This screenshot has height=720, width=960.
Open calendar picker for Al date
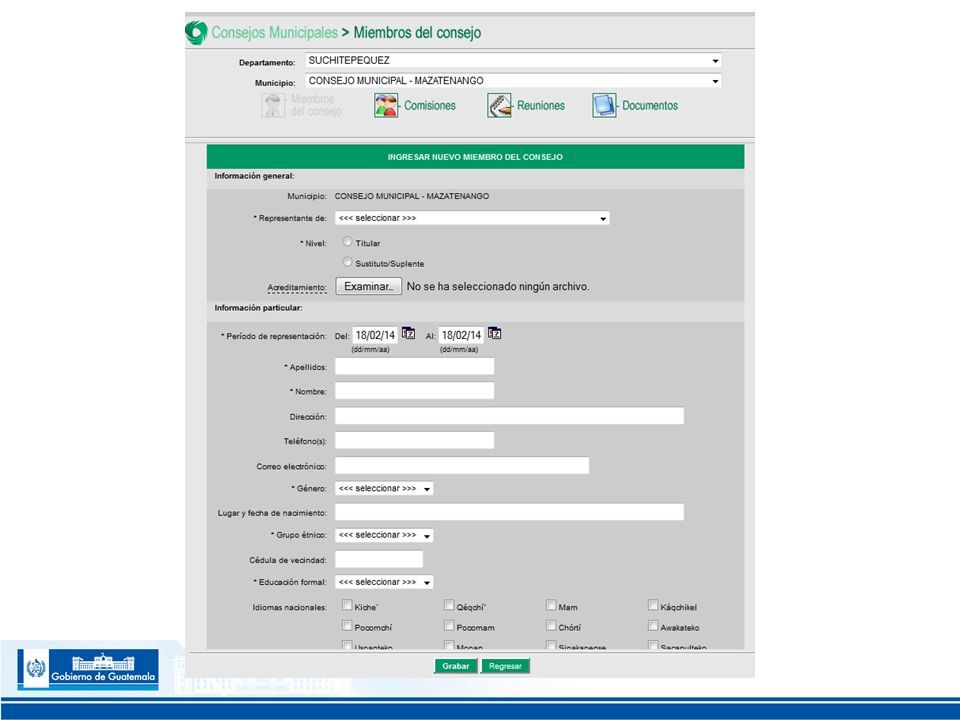pyautogui.click(x=495, y=334)
